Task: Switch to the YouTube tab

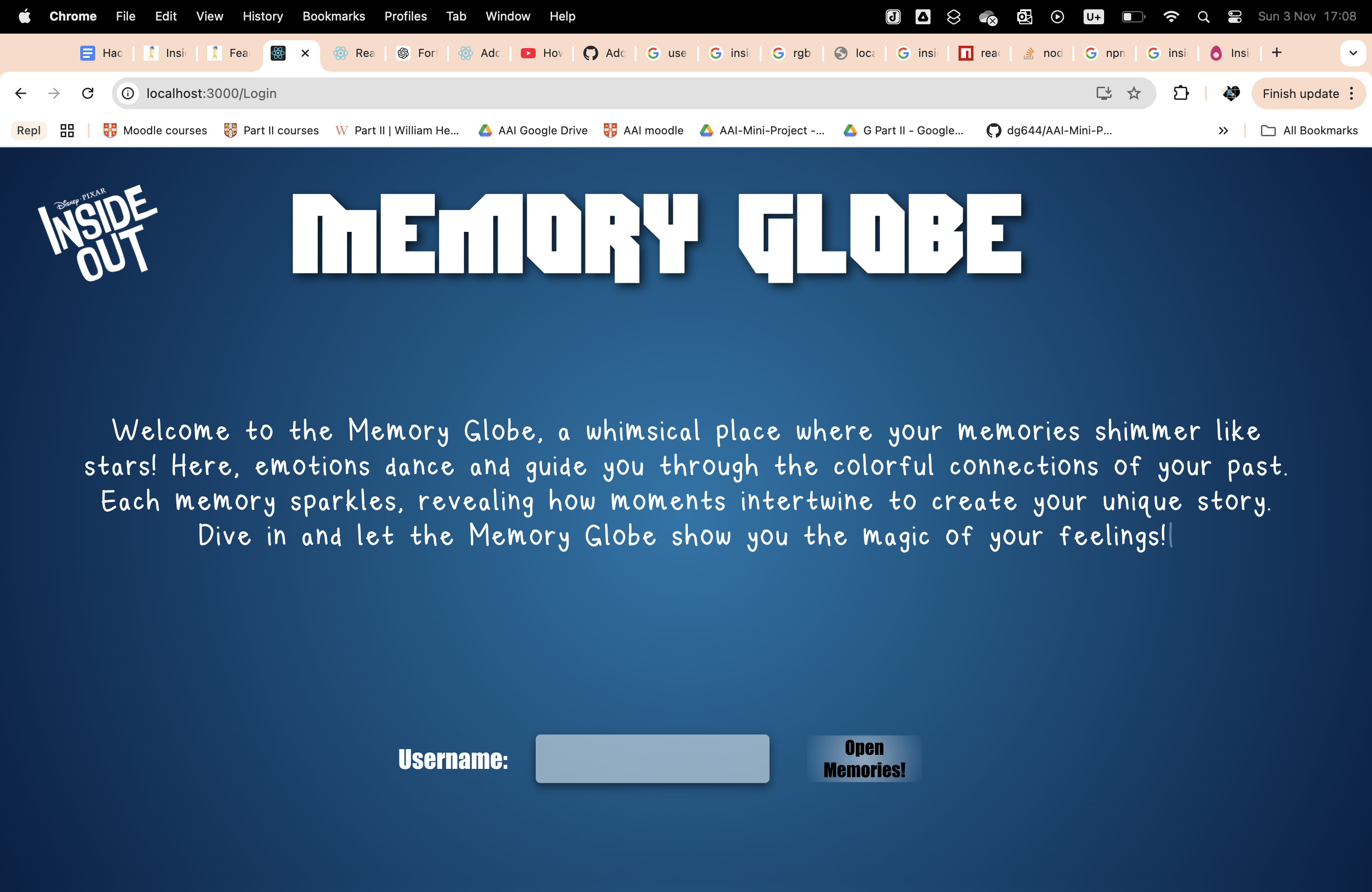Action: (x=541, y=53)
